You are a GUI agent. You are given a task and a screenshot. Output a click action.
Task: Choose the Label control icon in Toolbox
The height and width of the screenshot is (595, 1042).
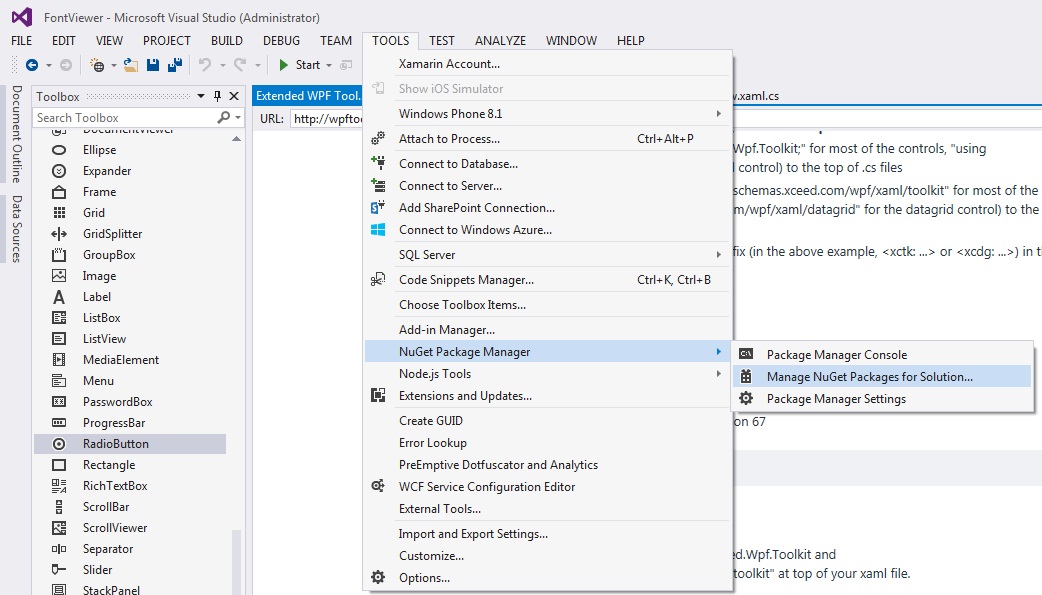pyautogui.click(x=59, y=297)
